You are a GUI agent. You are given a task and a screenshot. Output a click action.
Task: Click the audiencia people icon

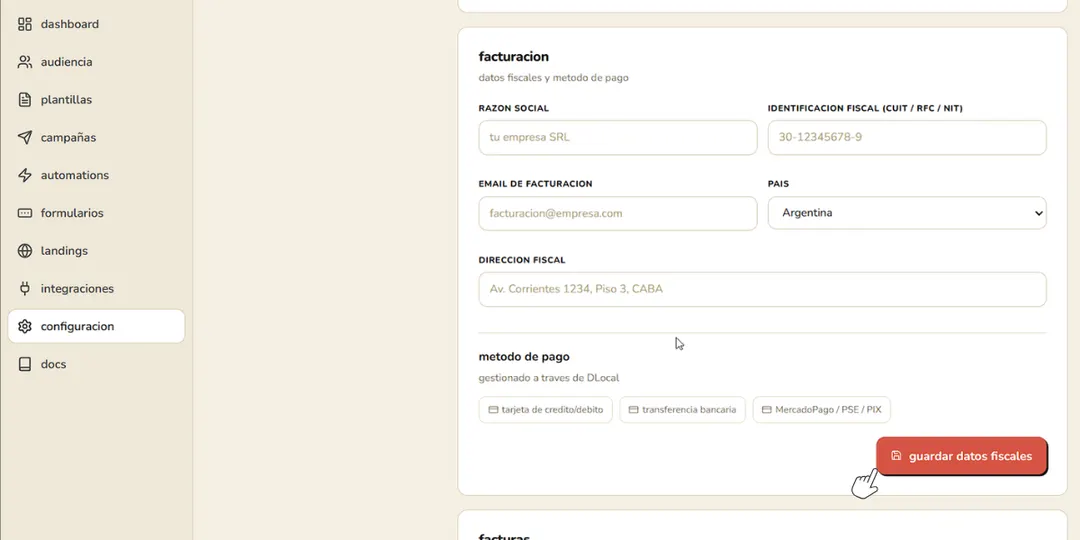(25, 62)
